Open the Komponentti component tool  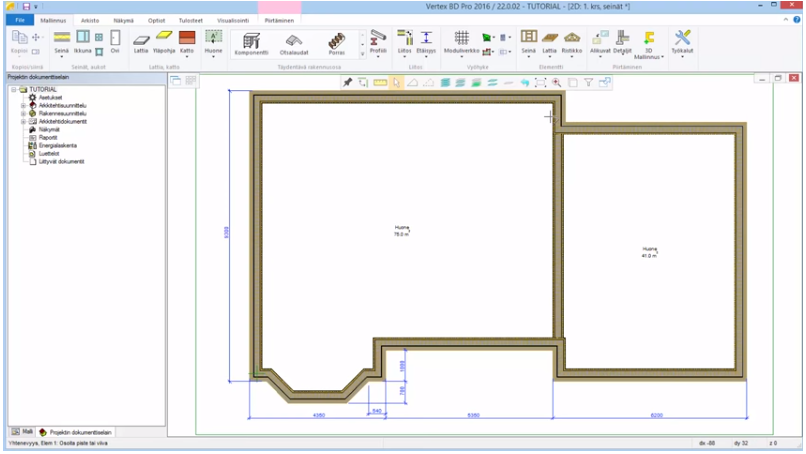coord(252,42)
